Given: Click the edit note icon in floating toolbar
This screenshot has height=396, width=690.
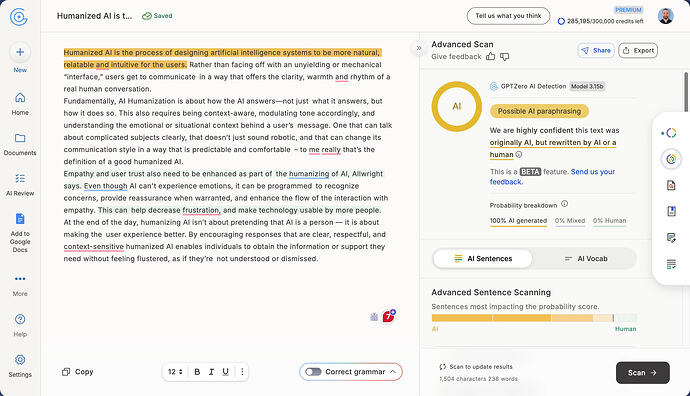Looking at the screenshot, I should pos(671,238).
